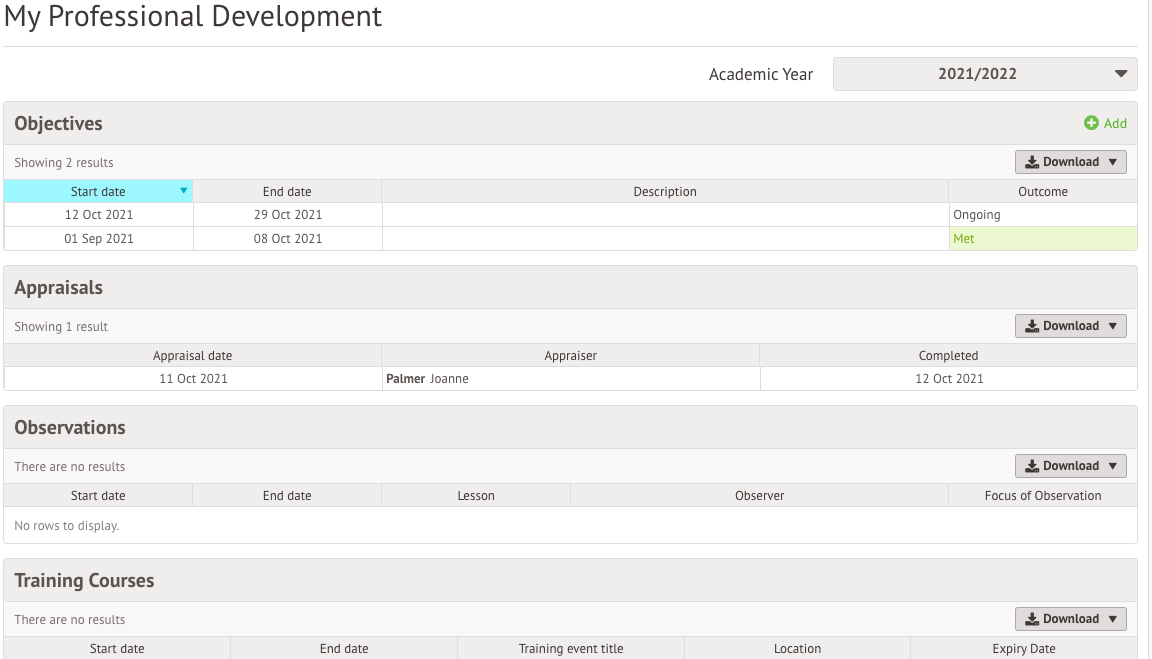
Task: Click the Training Courses section heading
Action: pyautogui.click(x=84, y=580)
